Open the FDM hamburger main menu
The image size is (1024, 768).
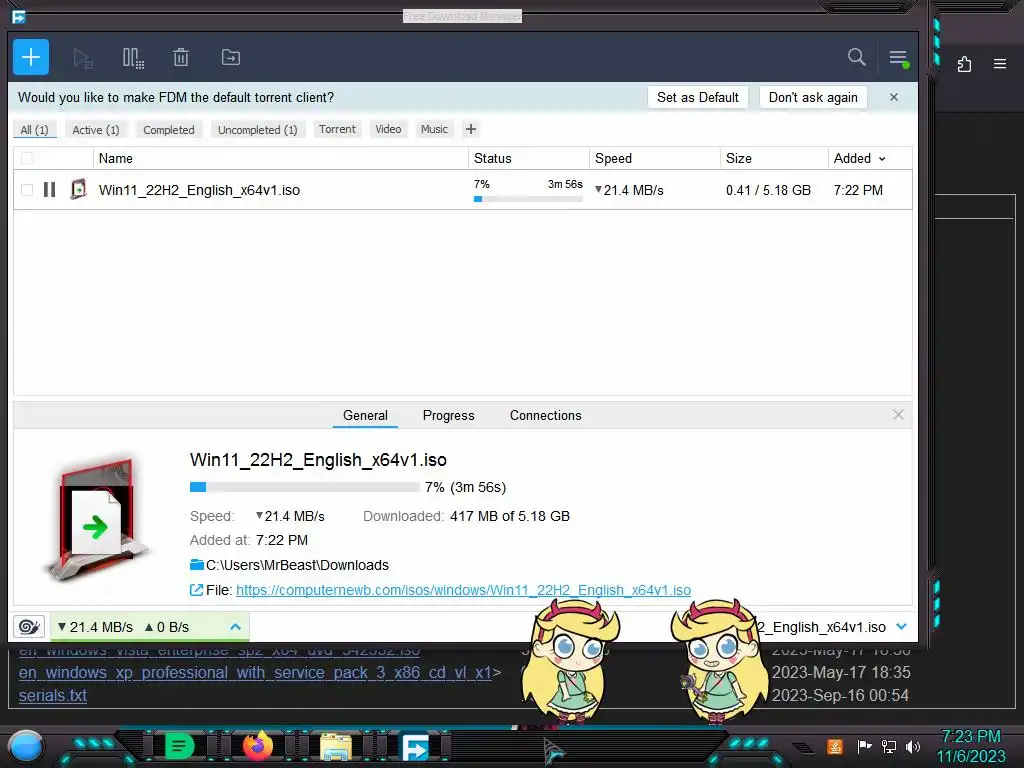[899, 58]
